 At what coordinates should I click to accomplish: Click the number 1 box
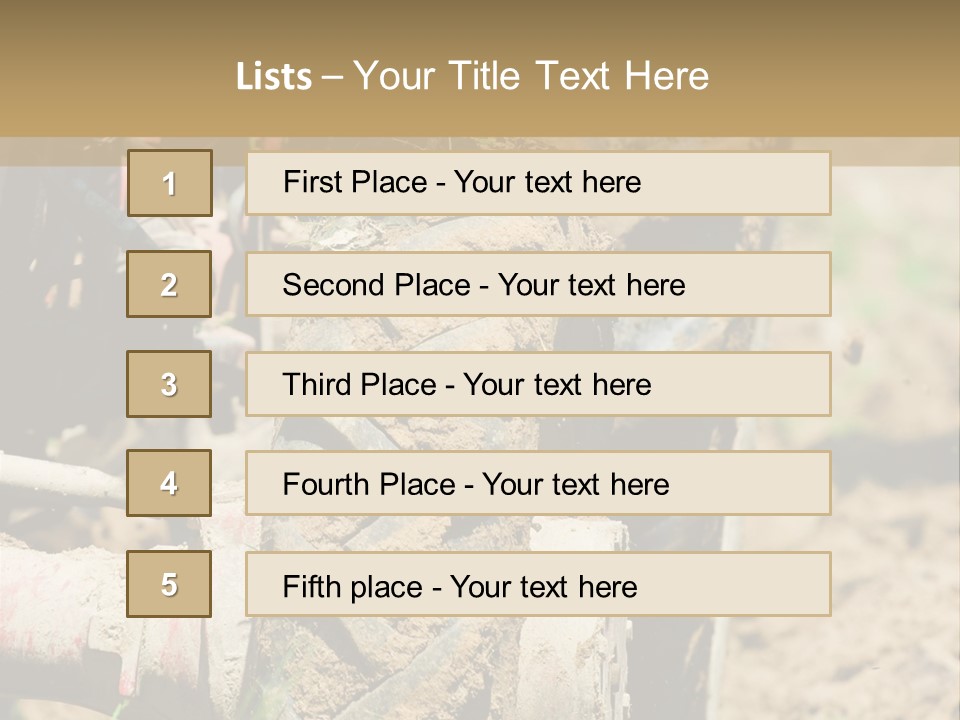click(x=169, y=183)
